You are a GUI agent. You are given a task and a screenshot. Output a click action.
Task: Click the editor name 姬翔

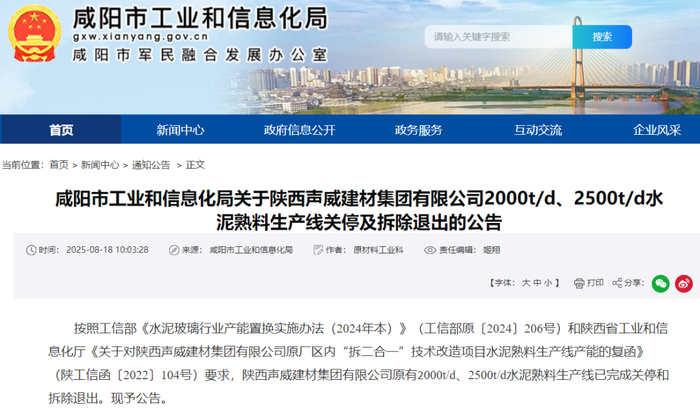tap(492, 250)
